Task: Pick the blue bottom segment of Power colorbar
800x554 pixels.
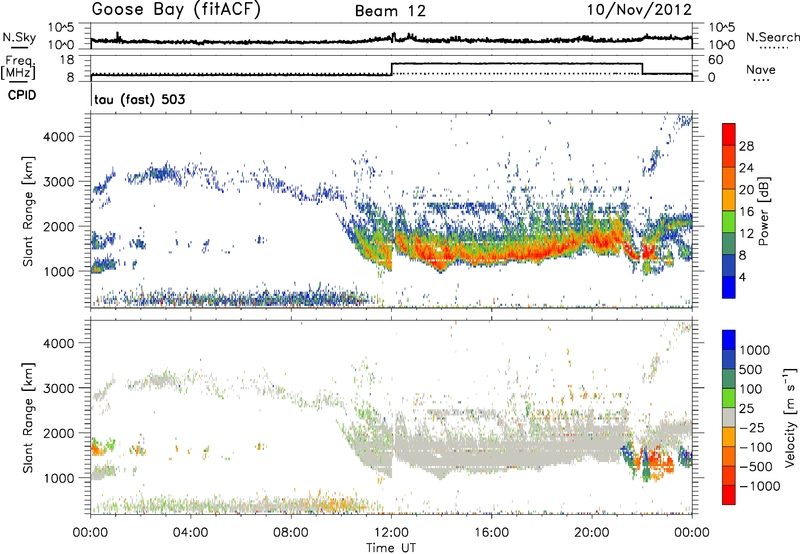Action: point(729,287)
